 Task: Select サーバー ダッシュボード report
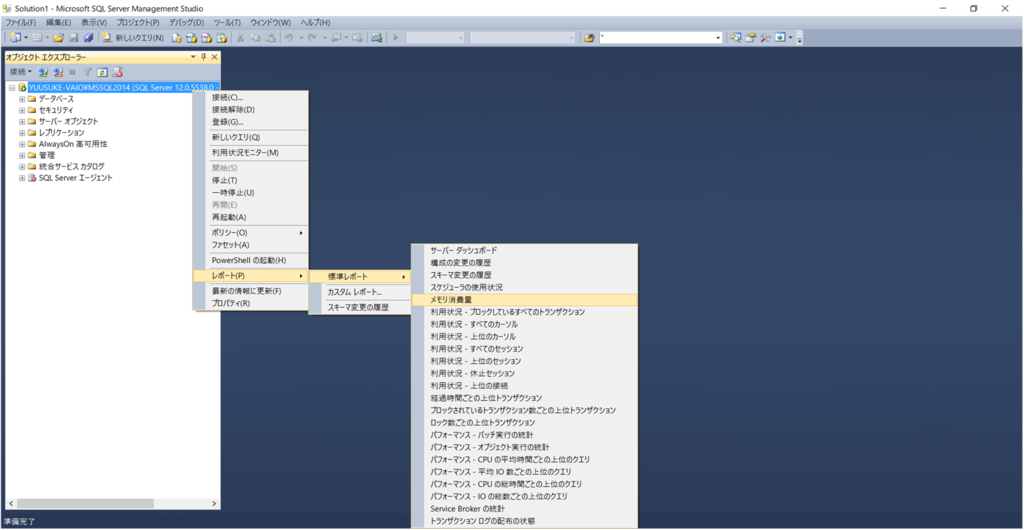[x=524, y=250]
